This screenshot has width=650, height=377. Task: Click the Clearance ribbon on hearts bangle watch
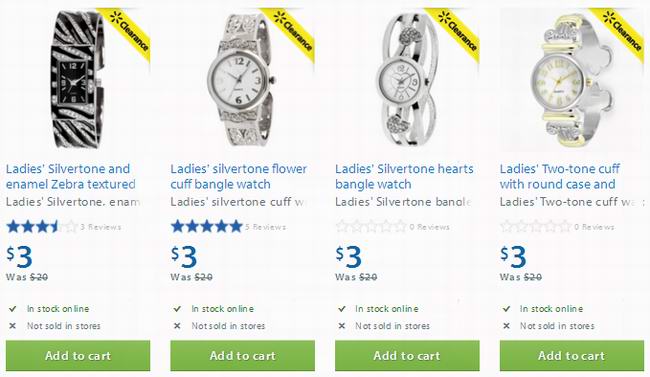pos(458,32)
